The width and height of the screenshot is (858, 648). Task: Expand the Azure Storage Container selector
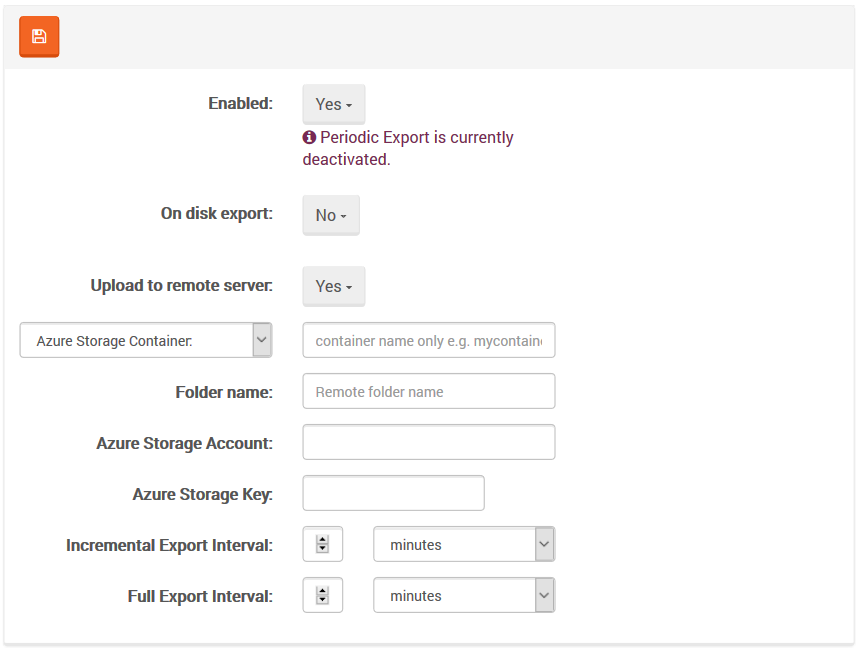[146, 340]
